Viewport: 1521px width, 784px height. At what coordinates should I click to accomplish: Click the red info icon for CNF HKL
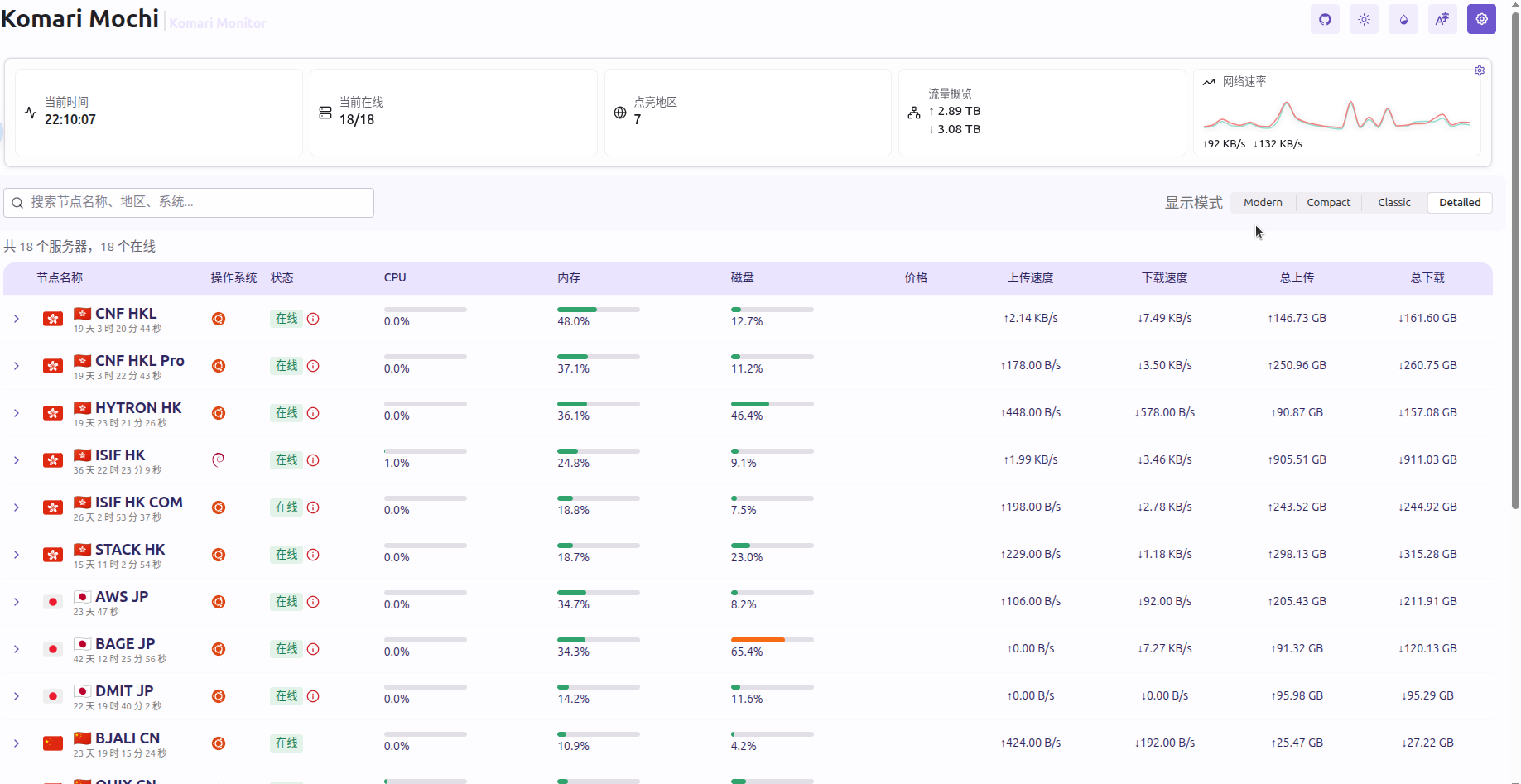pyautogui.click(x=313, y=319)
